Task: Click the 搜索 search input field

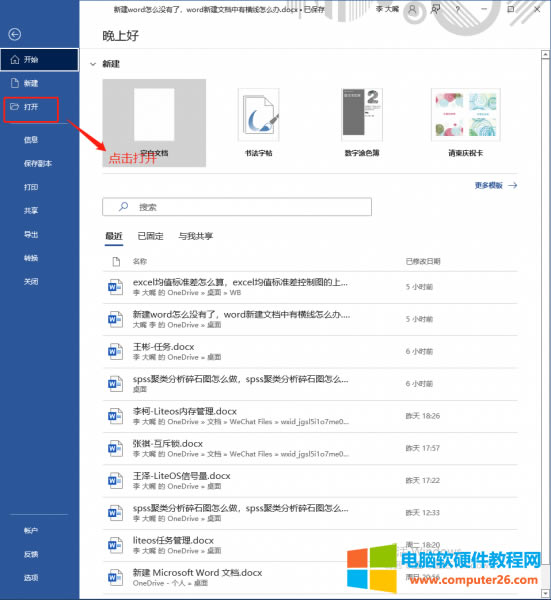Action: pos(237,207)
